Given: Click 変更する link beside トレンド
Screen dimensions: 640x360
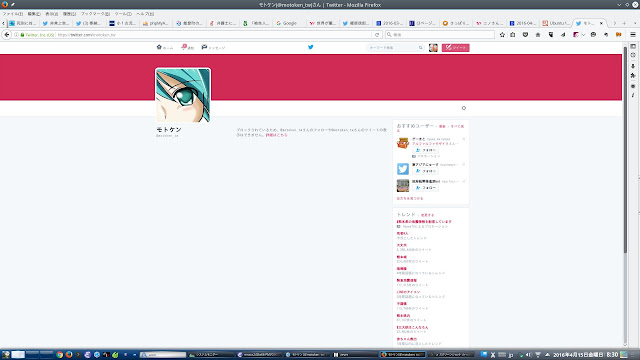Looking at the screenshot, I should tap(427, 215).
